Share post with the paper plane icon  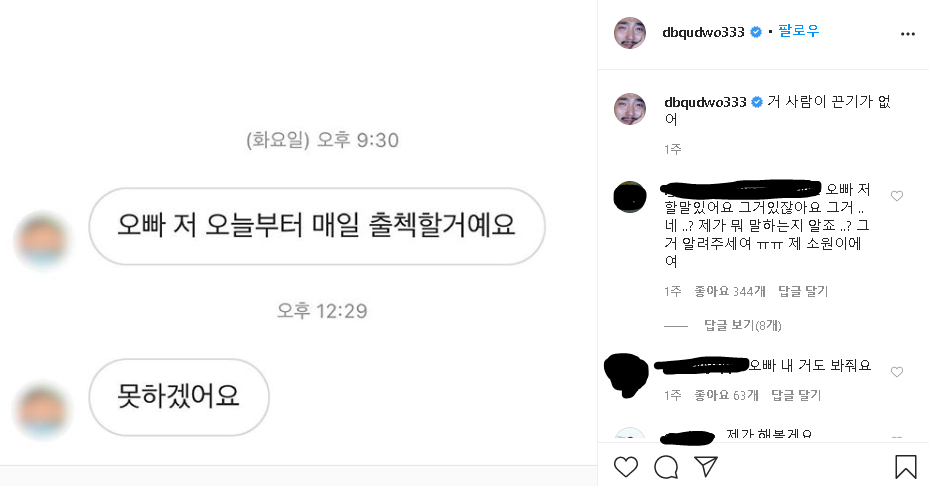[706, 466]
